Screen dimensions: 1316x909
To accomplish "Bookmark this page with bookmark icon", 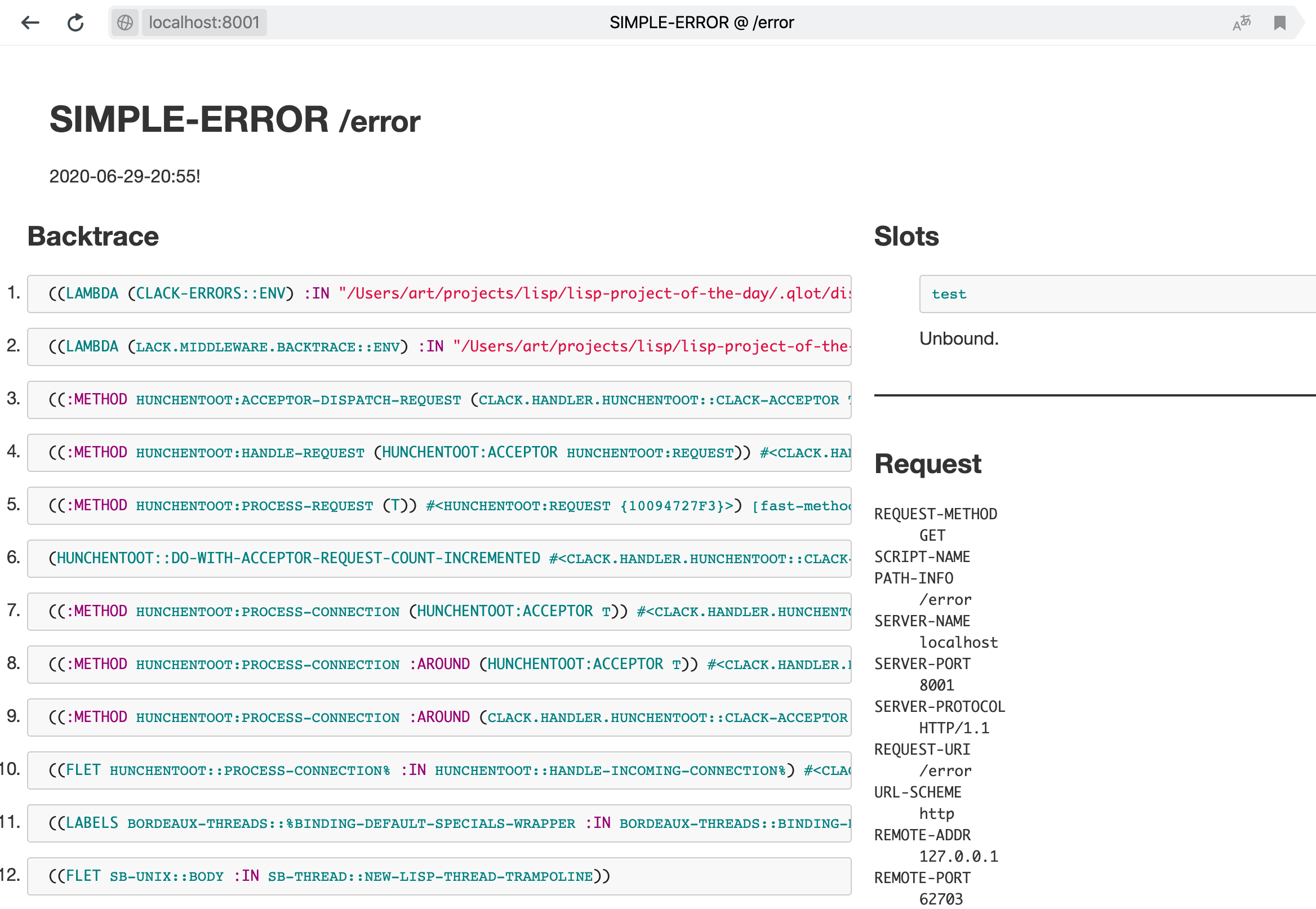I will point(1279,23).
